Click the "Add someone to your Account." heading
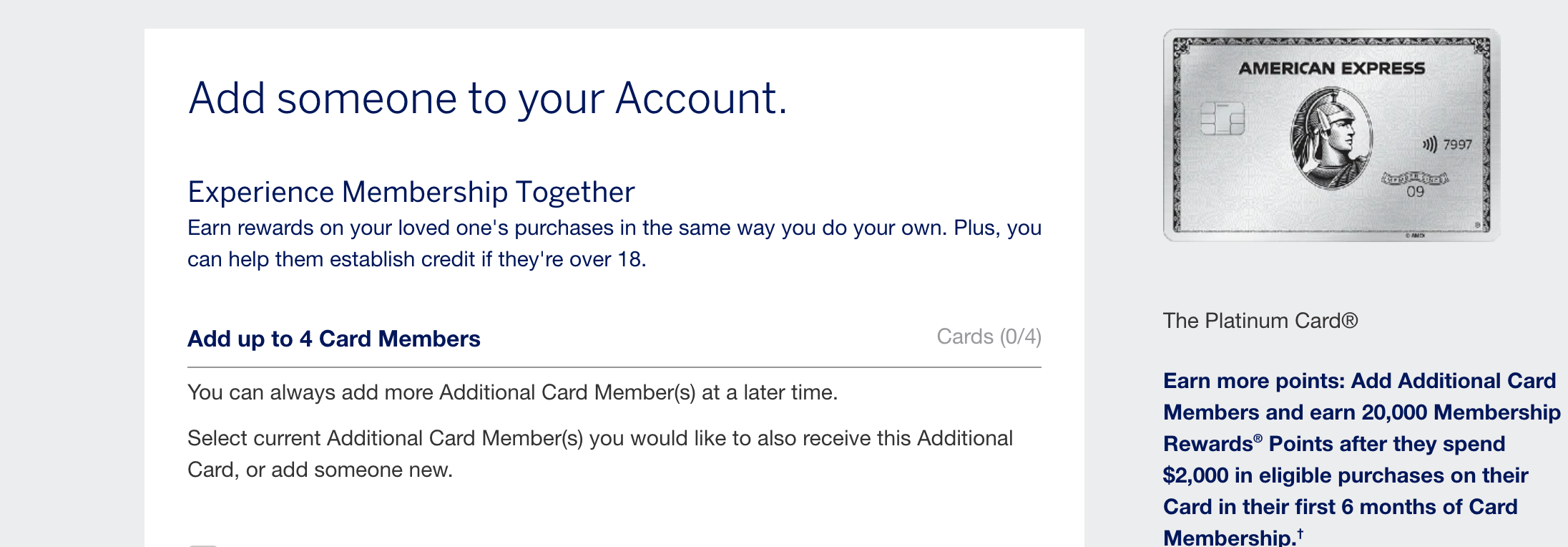The width and height of the screenshot is (1568, 547). tap(487, 98)
